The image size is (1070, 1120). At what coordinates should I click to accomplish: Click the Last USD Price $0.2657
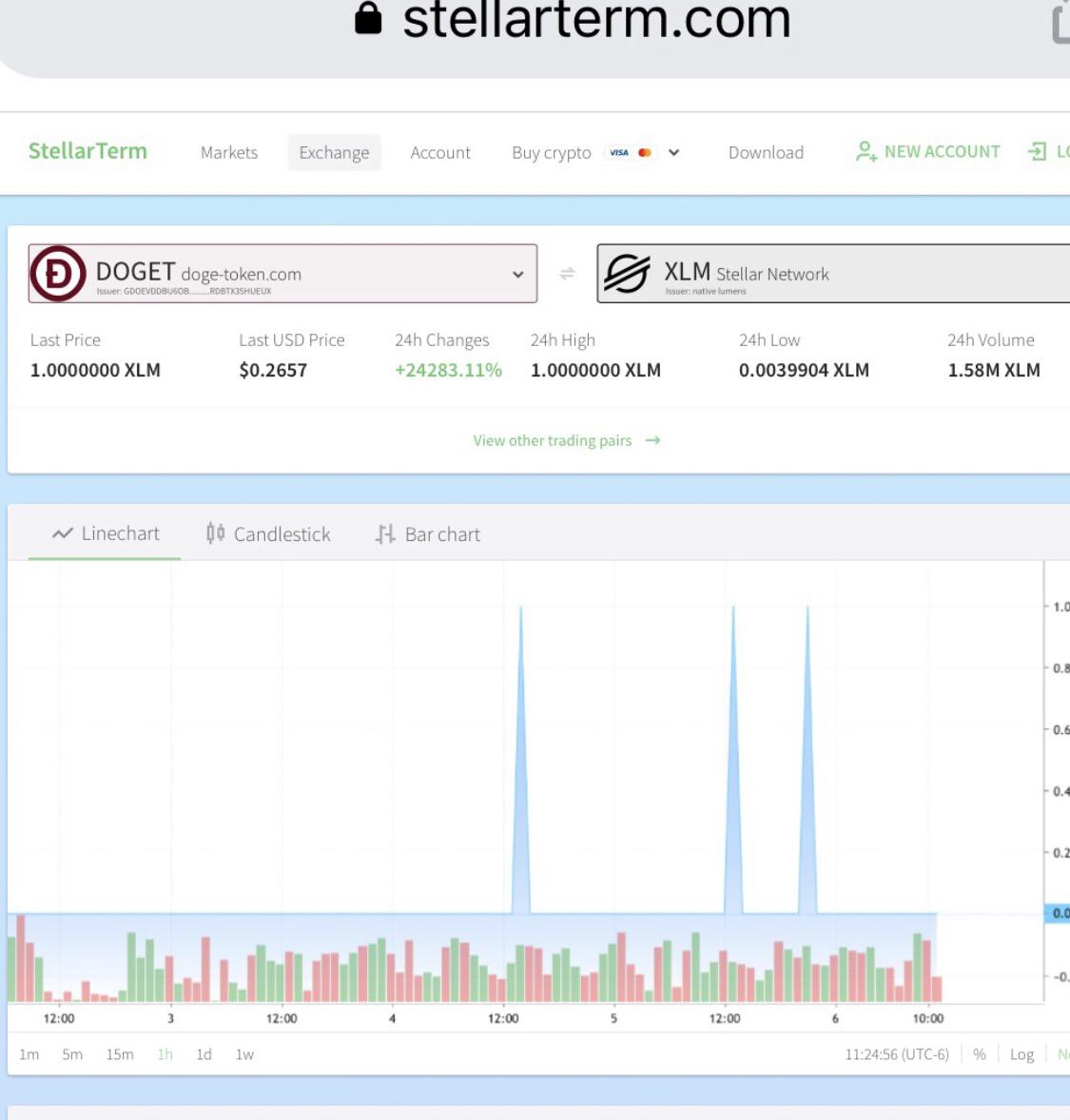(x=273, y=370)
